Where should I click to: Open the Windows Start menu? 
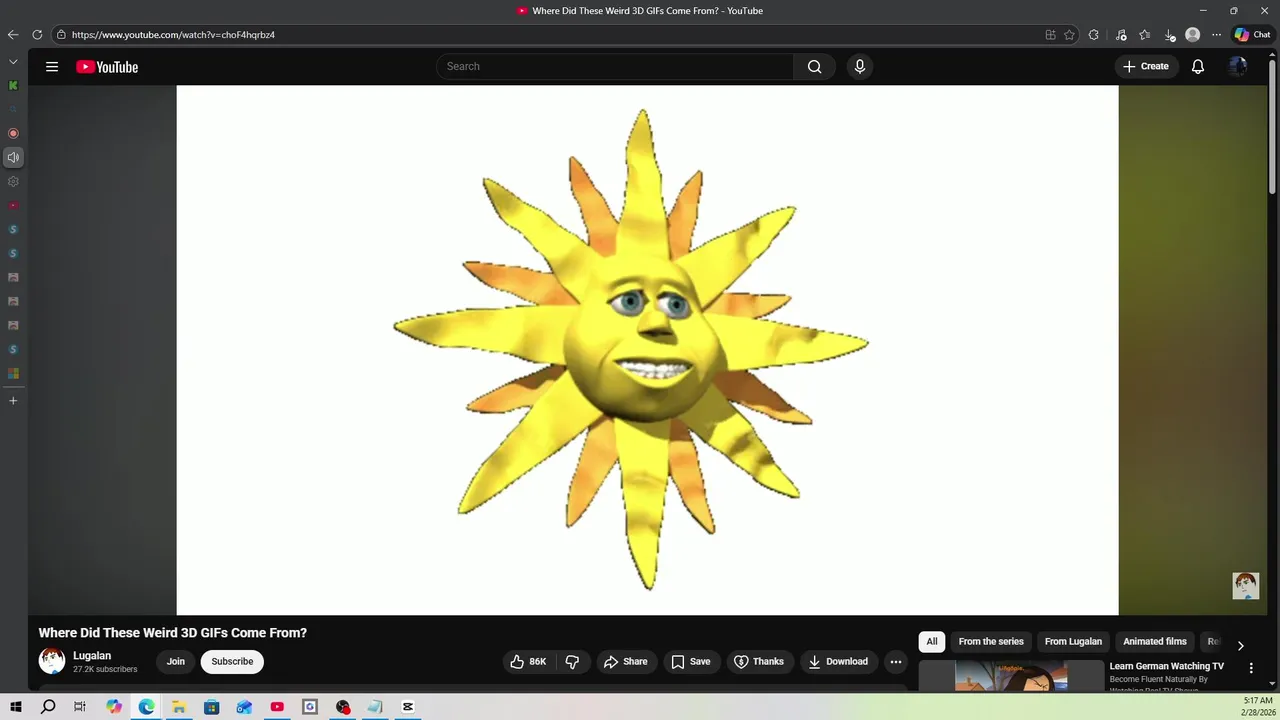coord(16,707)
